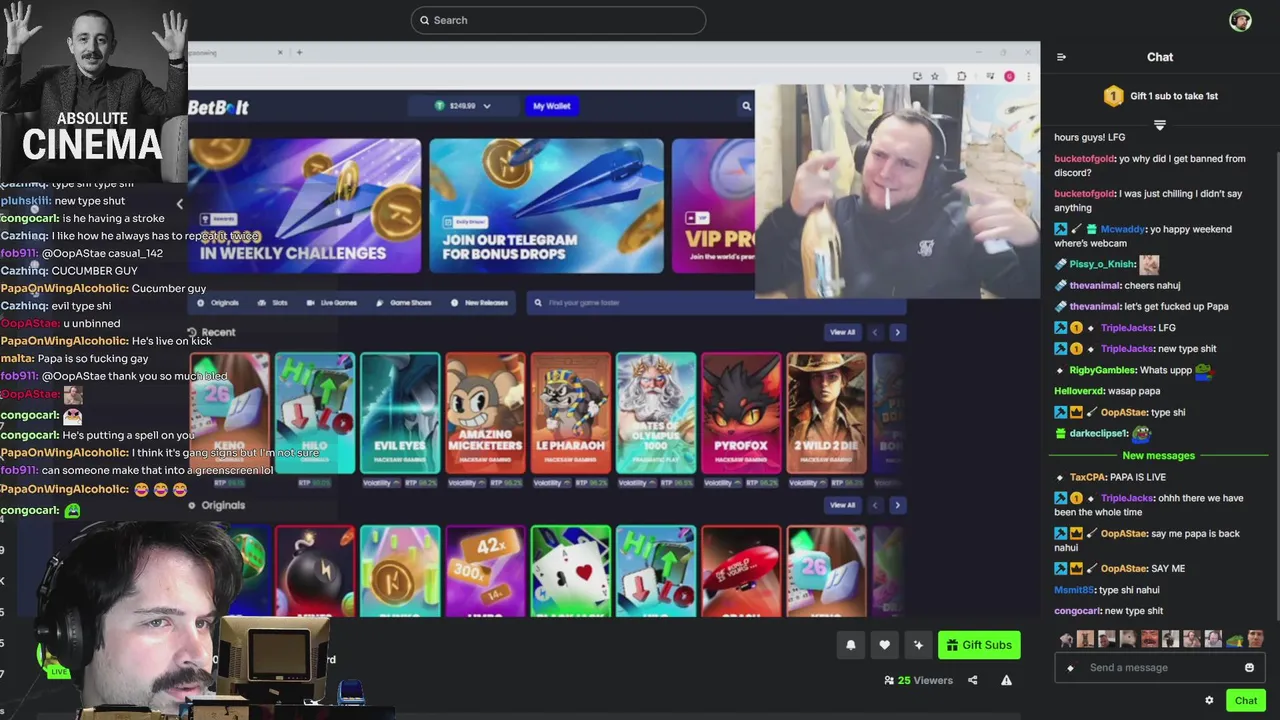Image resolution: width=1280 pixels, height=720 pixels.
Task: Click the BetBolt search magnifier icon
Action: coord(746,106)
